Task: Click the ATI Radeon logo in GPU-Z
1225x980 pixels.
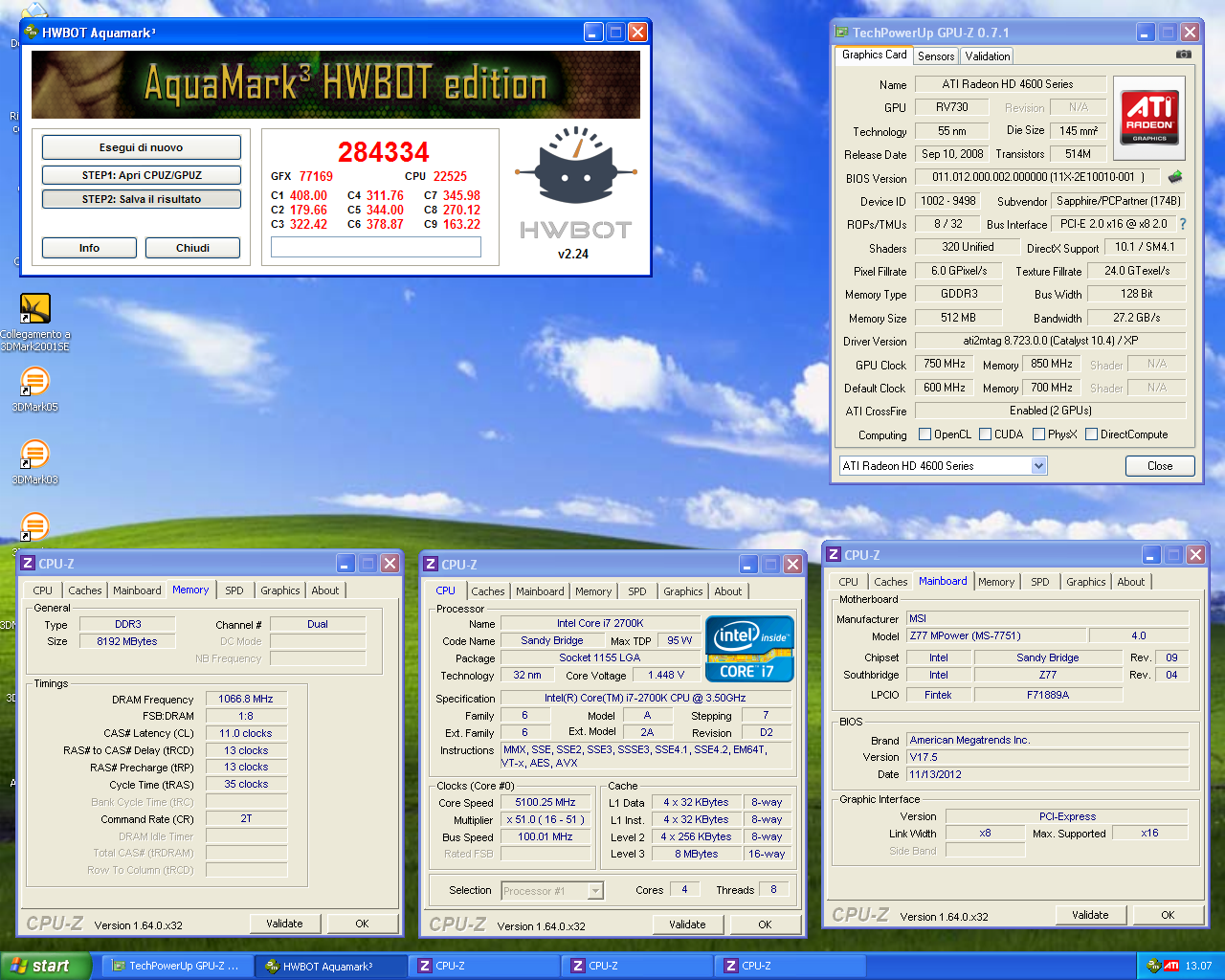Action: click(1149, 118)
